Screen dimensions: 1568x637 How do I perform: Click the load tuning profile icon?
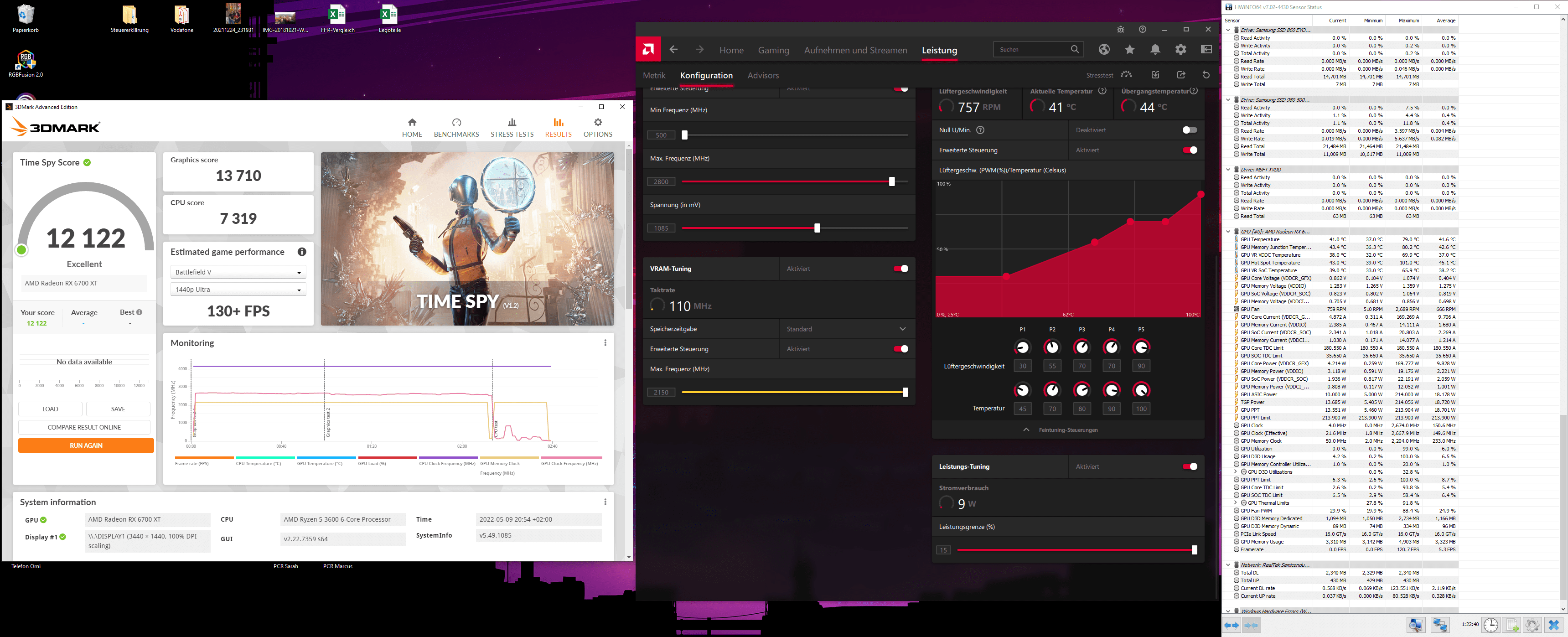[1155, 74]
